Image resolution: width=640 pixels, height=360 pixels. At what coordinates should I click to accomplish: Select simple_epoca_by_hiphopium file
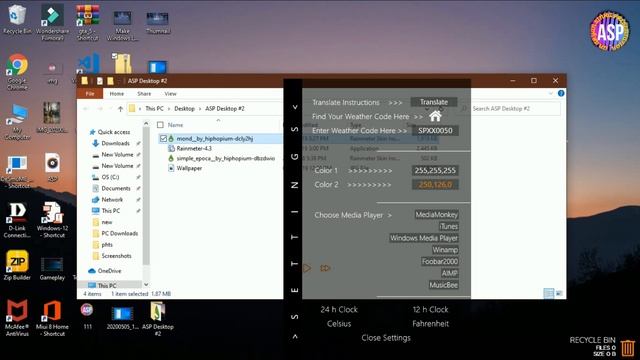coord(222,158)
